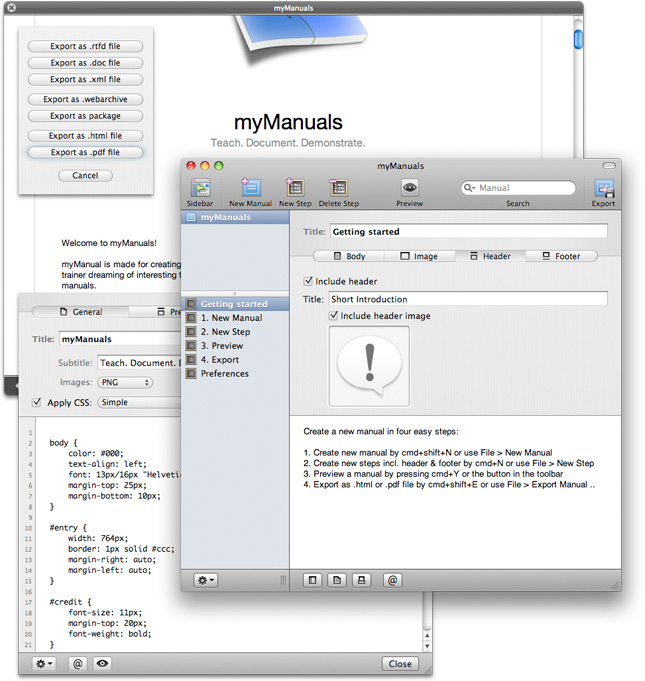Click the @ button in the CSS panel

(x=77, y=663)
